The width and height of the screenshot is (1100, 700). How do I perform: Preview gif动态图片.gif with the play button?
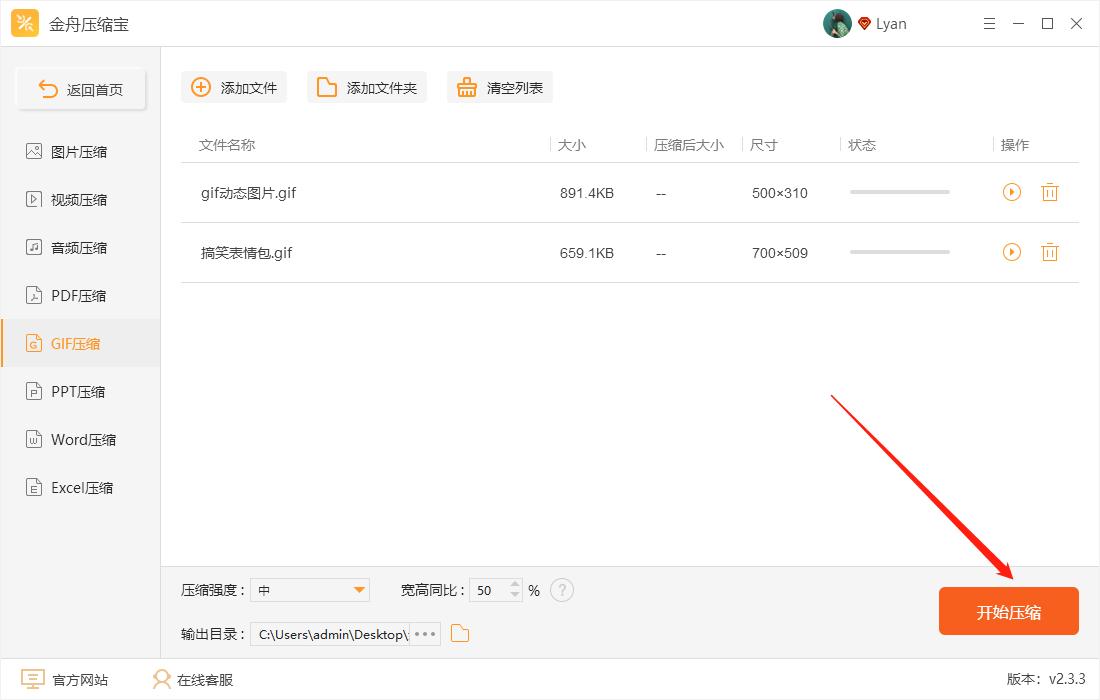pos(1011,192)
